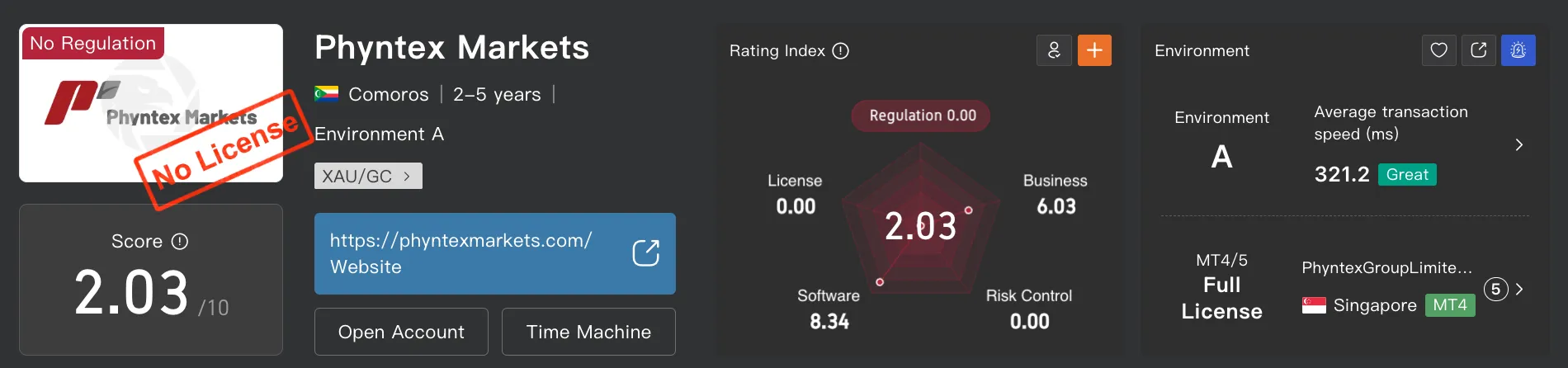Click the Phyntex Markets title
Viewport: 1568px width, 368px height.
point(452,48)
